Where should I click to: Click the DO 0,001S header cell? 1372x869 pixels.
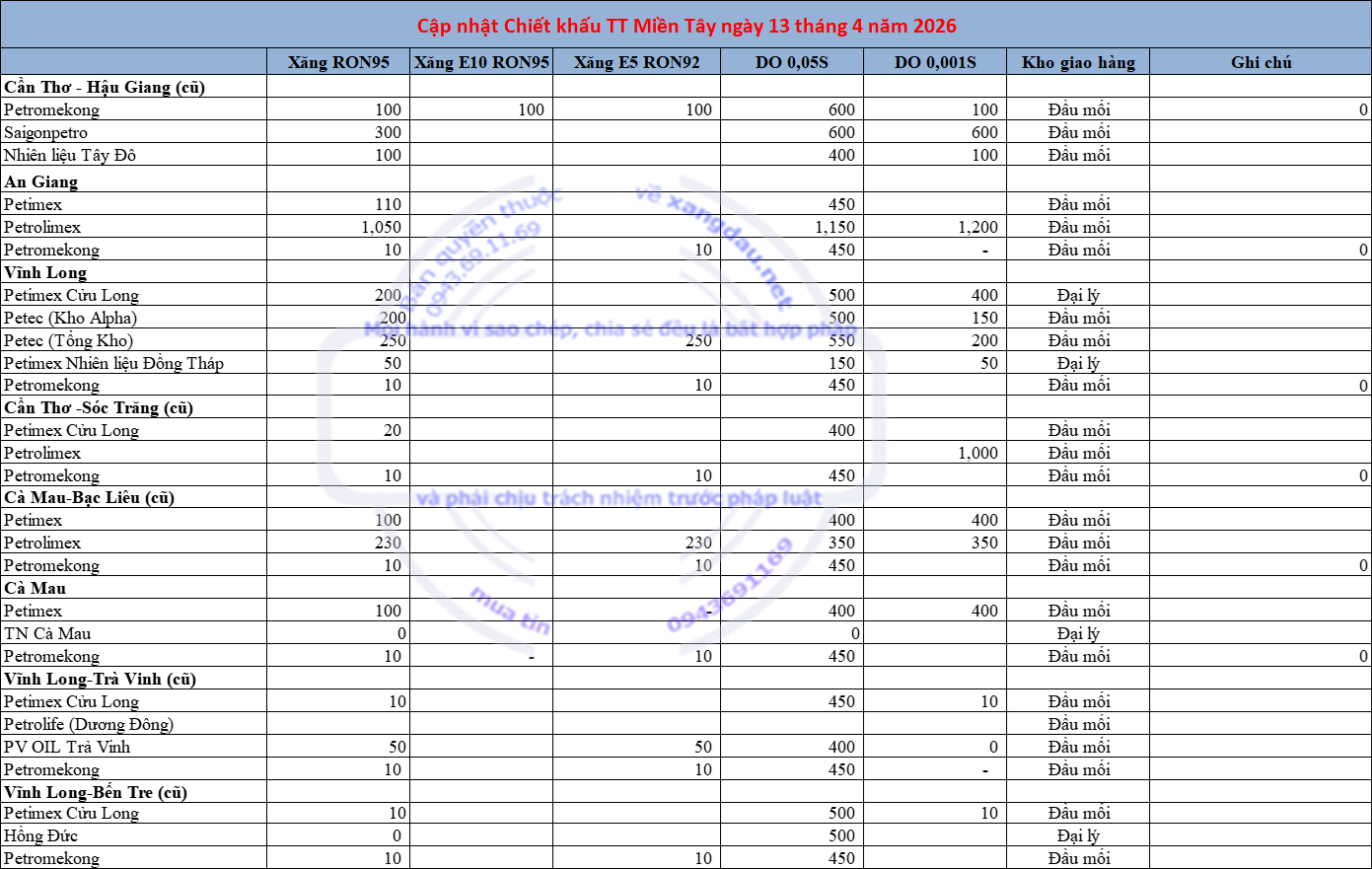934,62
